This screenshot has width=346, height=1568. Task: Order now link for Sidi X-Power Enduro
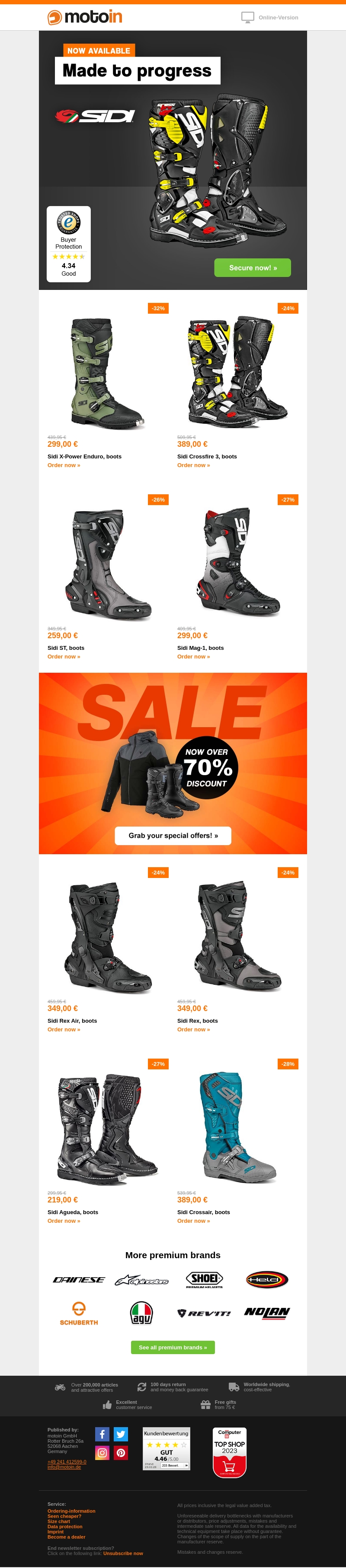pos(64,465)
